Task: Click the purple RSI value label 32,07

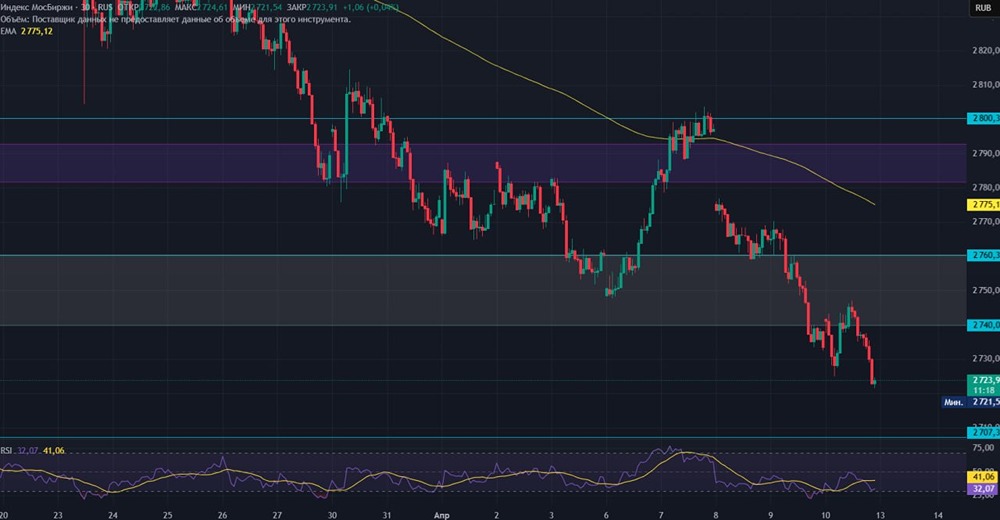Action: pyautogui.click(x=984, y=489)
